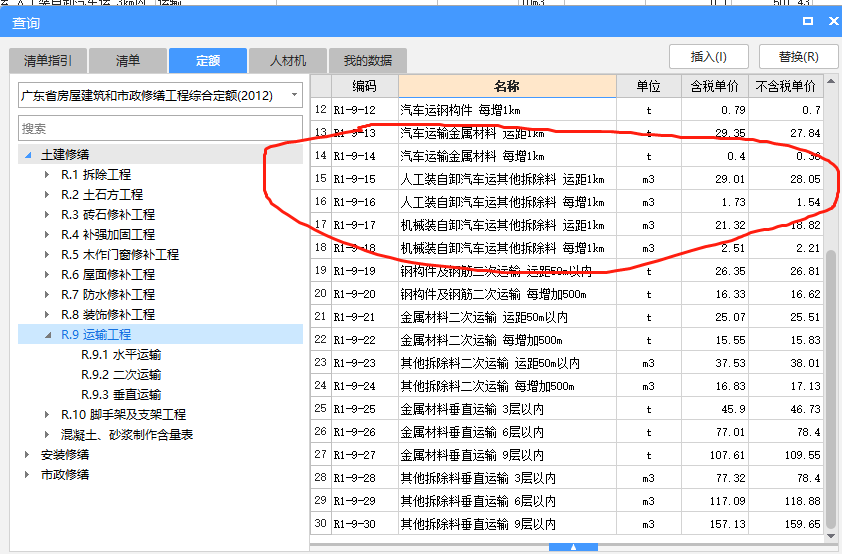Select row 金属材料二次运输 运距50m以内

[x=484, y=317]
